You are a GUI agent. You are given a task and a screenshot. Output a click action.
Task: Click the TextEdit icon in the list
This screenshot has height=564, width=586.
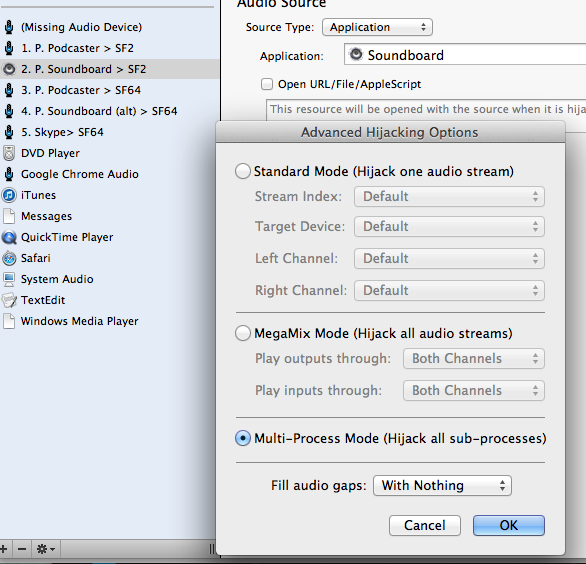point(9,300)
